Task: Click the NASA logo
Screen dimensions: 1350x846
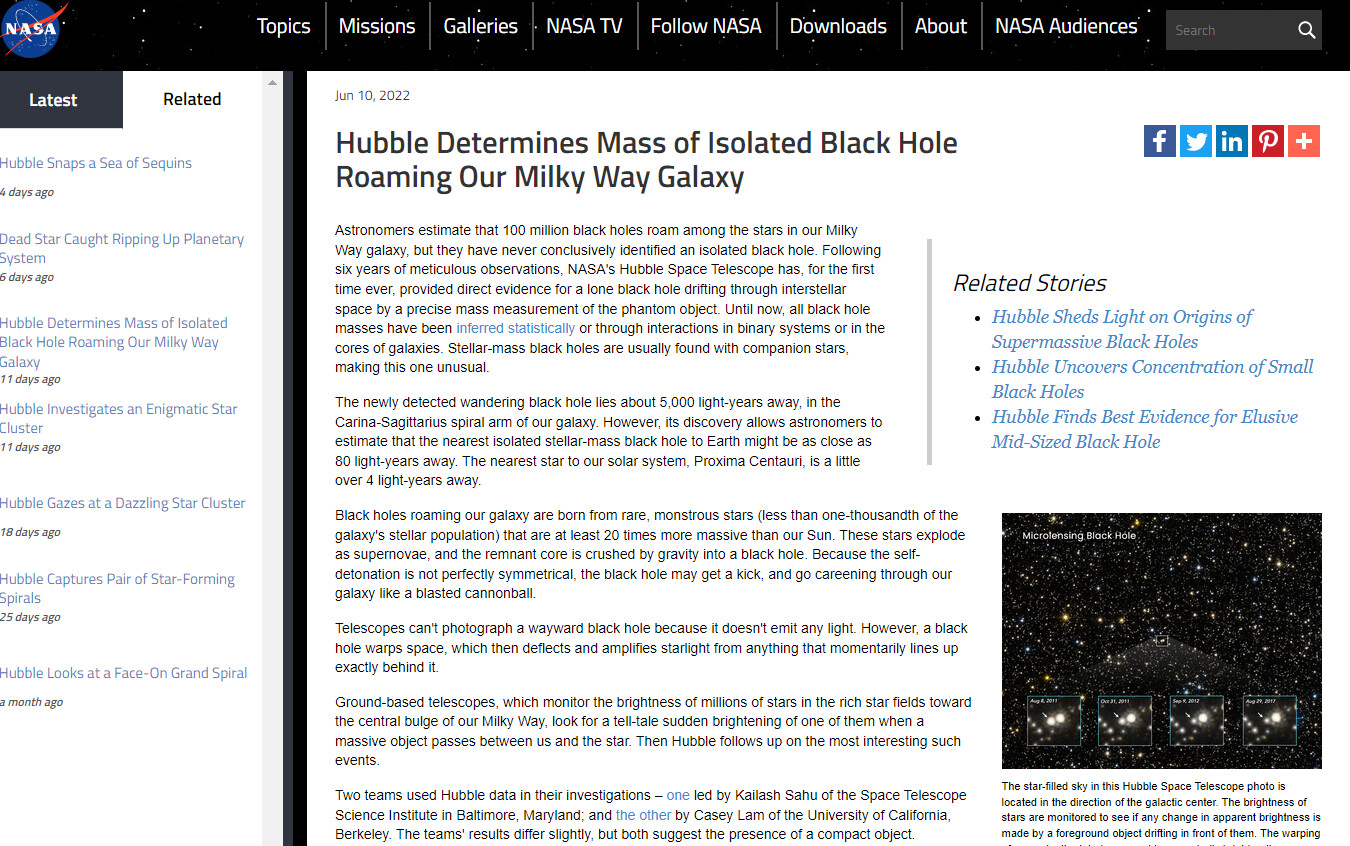Action: (x=34, y=30)
